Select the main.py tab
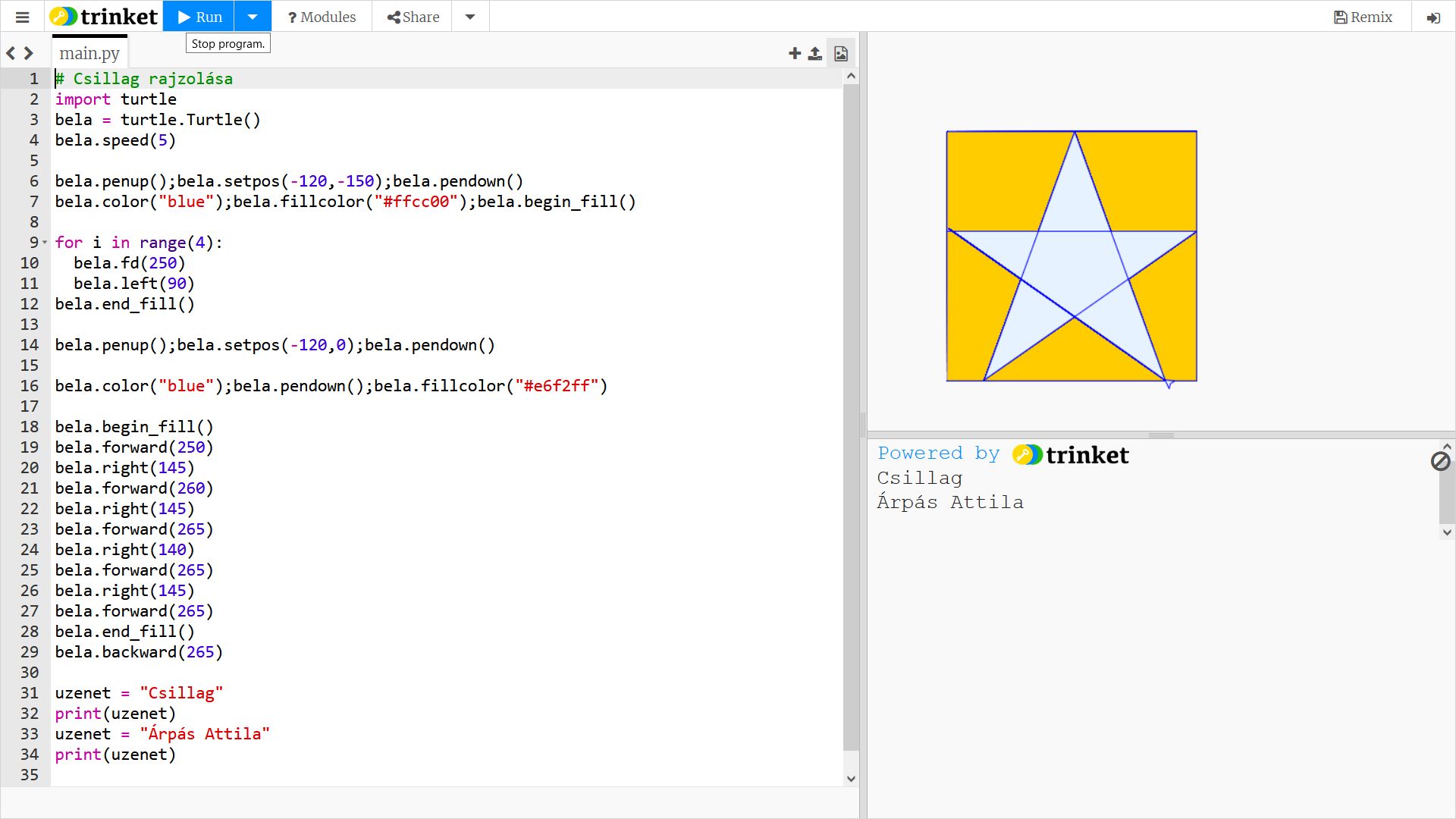 point(89,53)
